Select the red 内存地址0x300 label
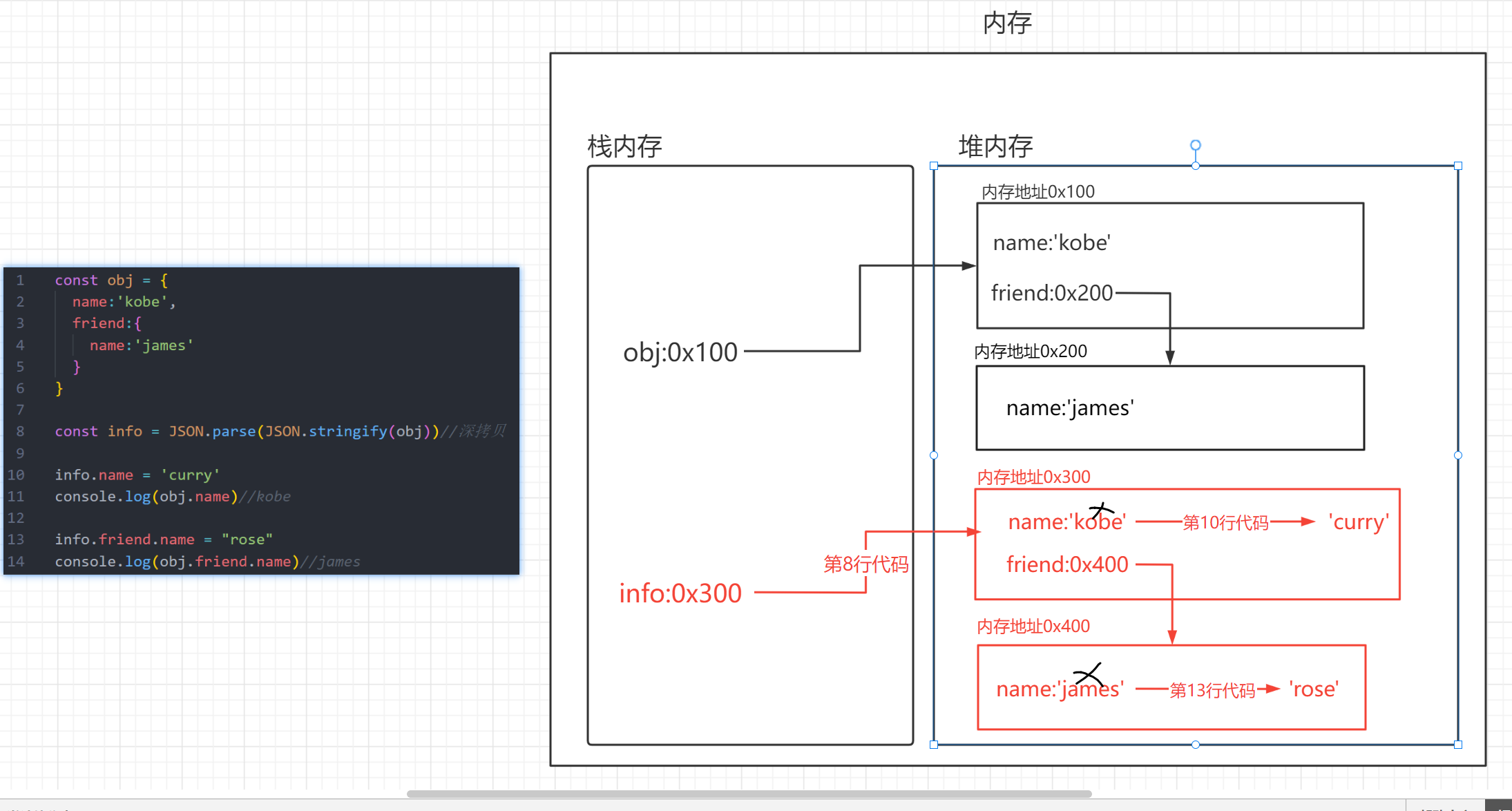1512x811 pixels. pyautogui.click(x=1033, y=477)
